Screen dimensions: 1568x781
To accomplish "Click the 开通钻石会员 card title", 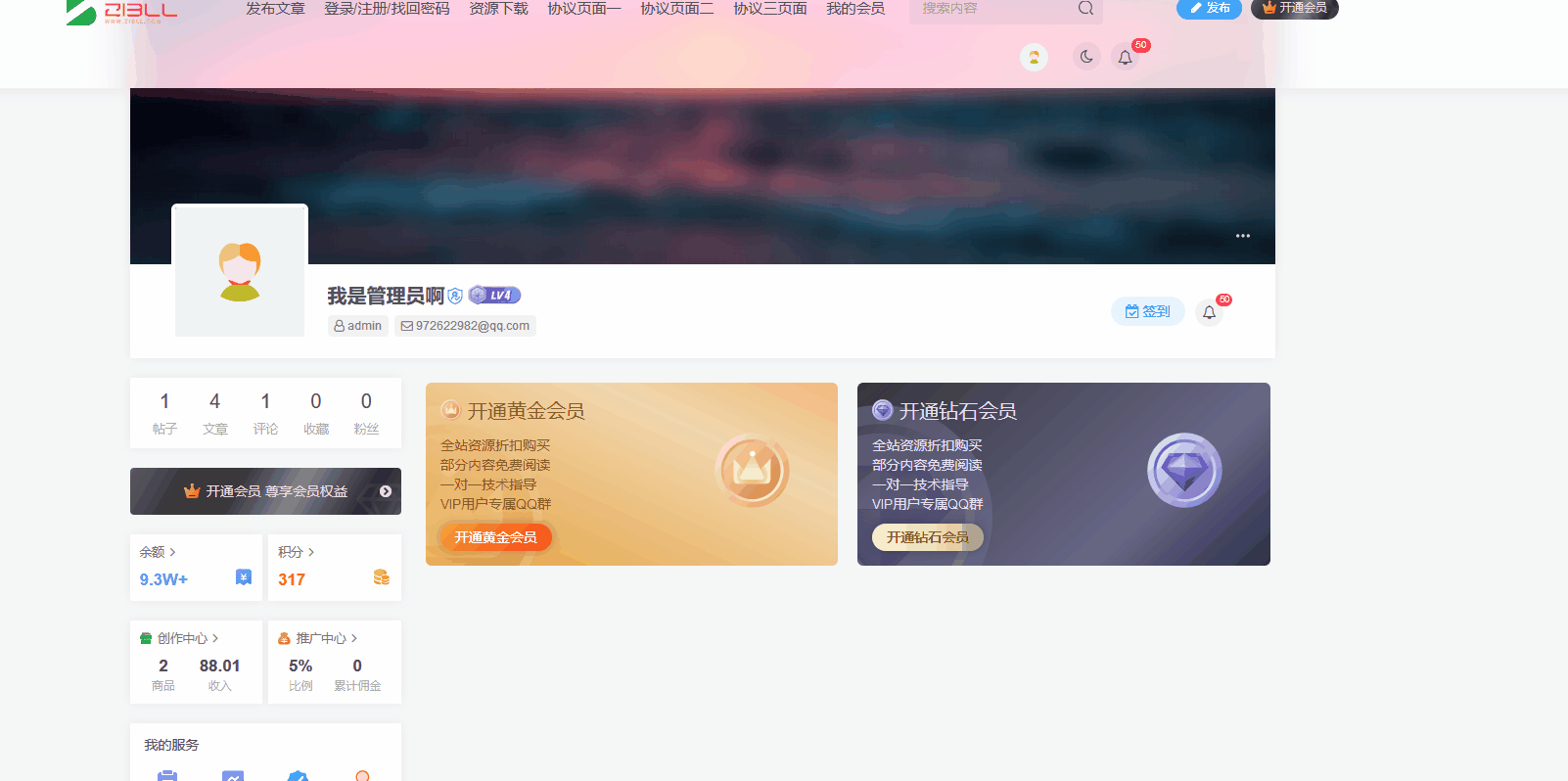I will point(958,411).
